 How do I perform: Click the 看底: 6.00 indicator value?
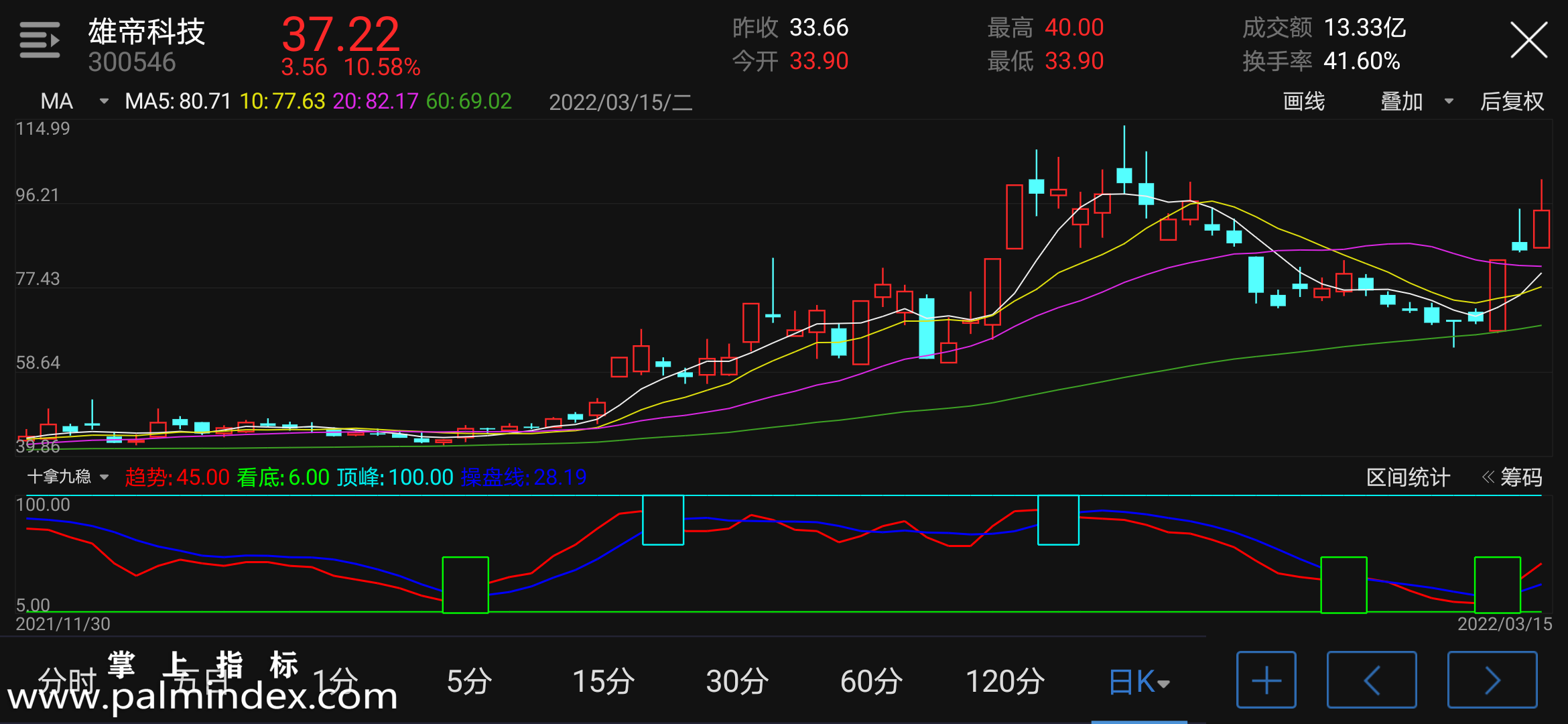click(x=283, y=477)
